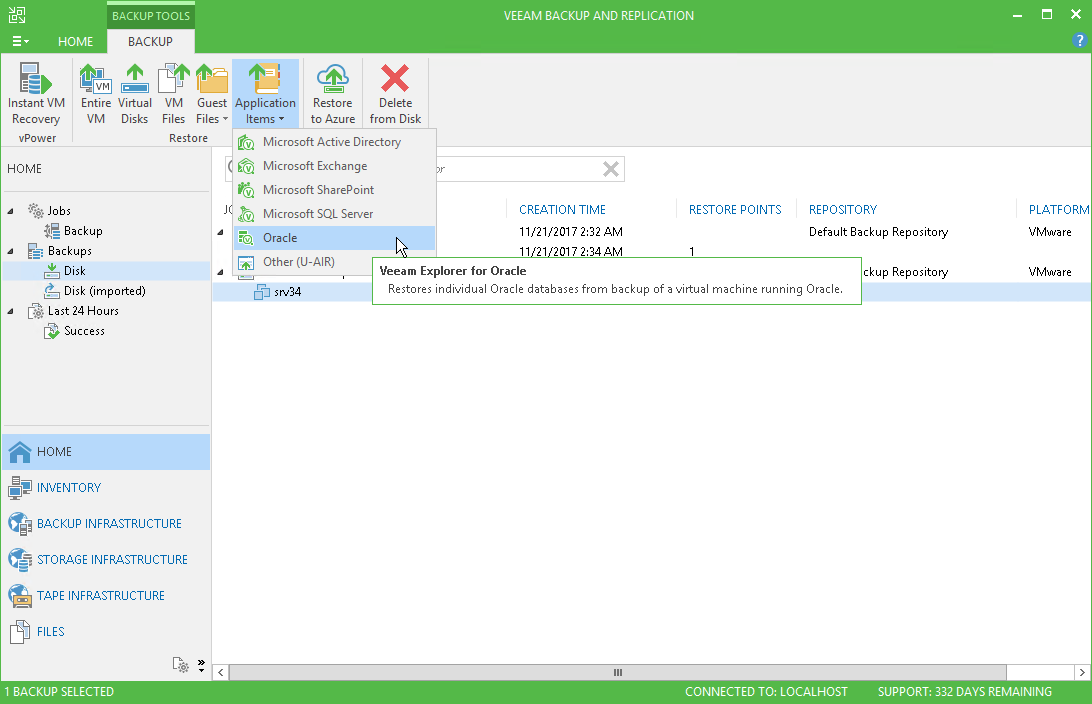Click Microsoft SharePoint explorer icon
This screenshot has width=1092, height=704.
(246, 190)
